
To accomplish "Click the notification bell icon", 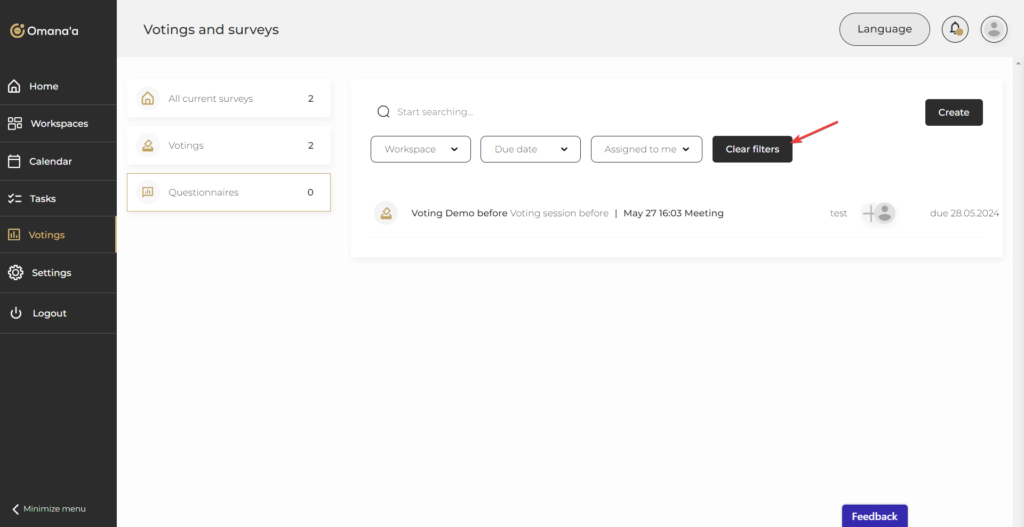I will [x=955, y=29].
